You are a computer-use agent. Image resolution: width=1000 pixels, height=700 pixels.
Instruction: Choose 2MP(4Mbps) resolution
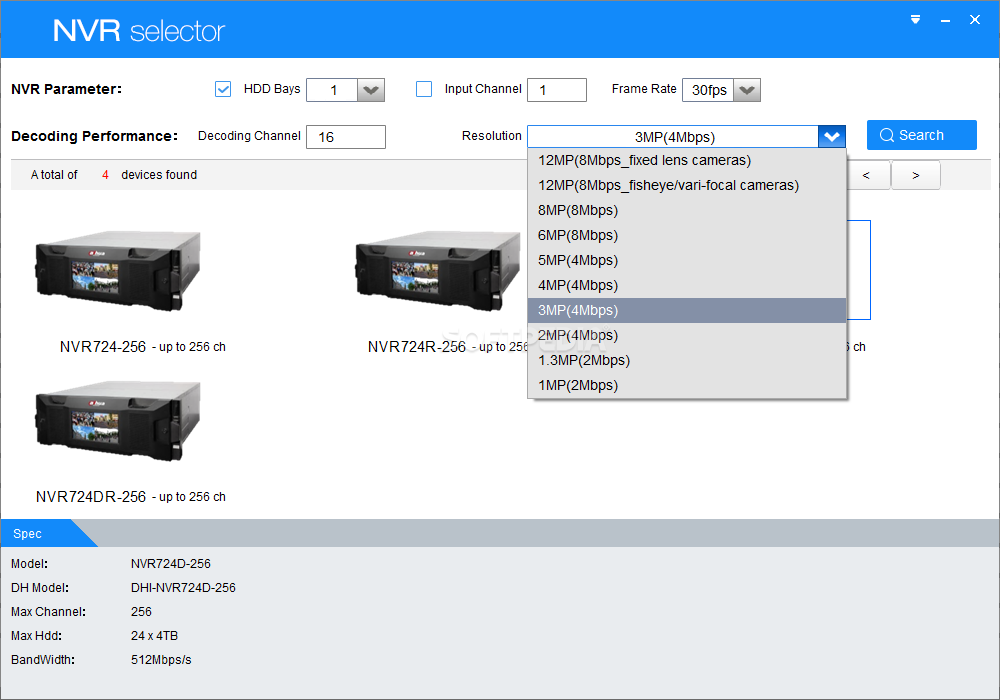(x=687, y=335)
